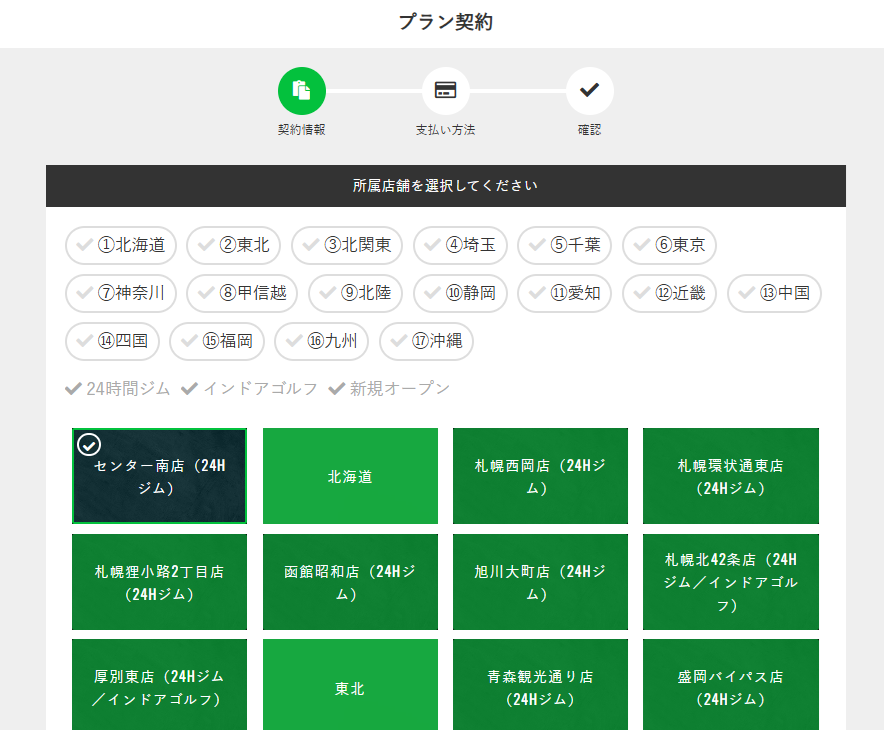Click the プラン契約 page title
This screenshot has width=894, height=730.
coord(446,22)
